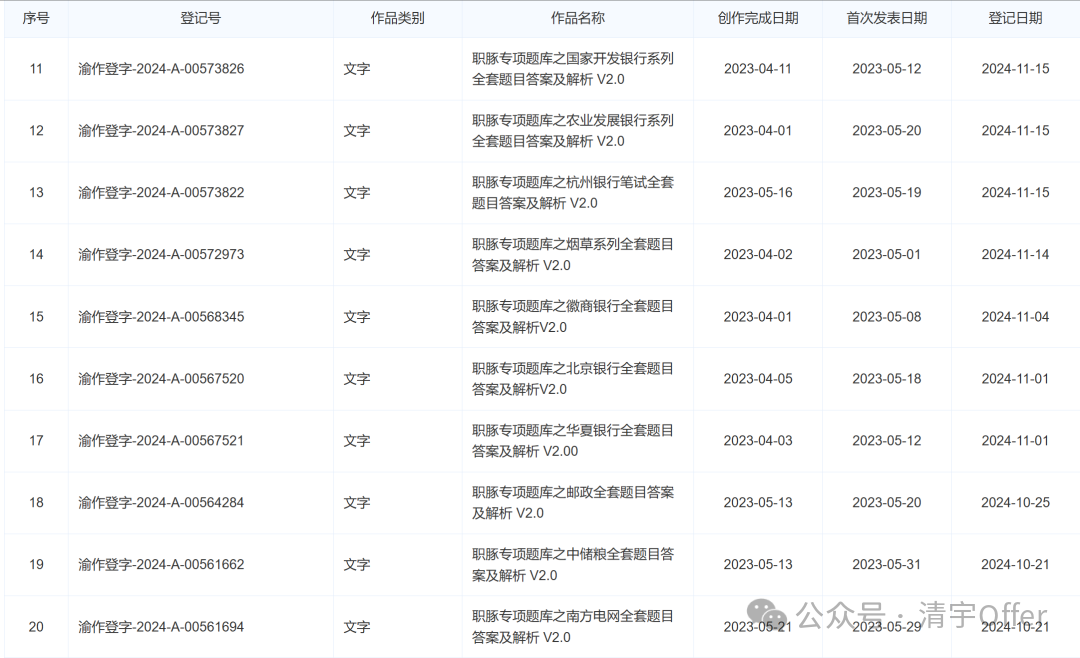Click registration date 2024-10-25

(x=1015, y=503)
